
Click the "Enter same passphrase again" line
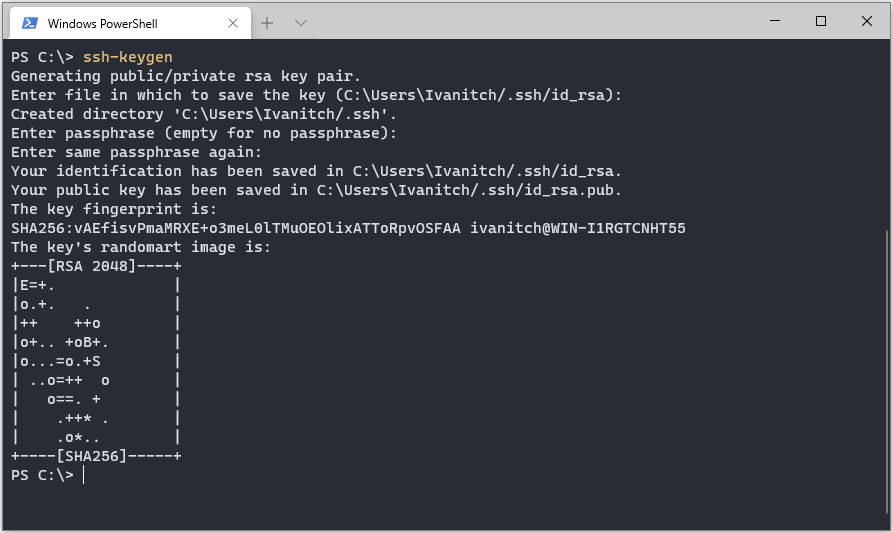pos(136,152)
